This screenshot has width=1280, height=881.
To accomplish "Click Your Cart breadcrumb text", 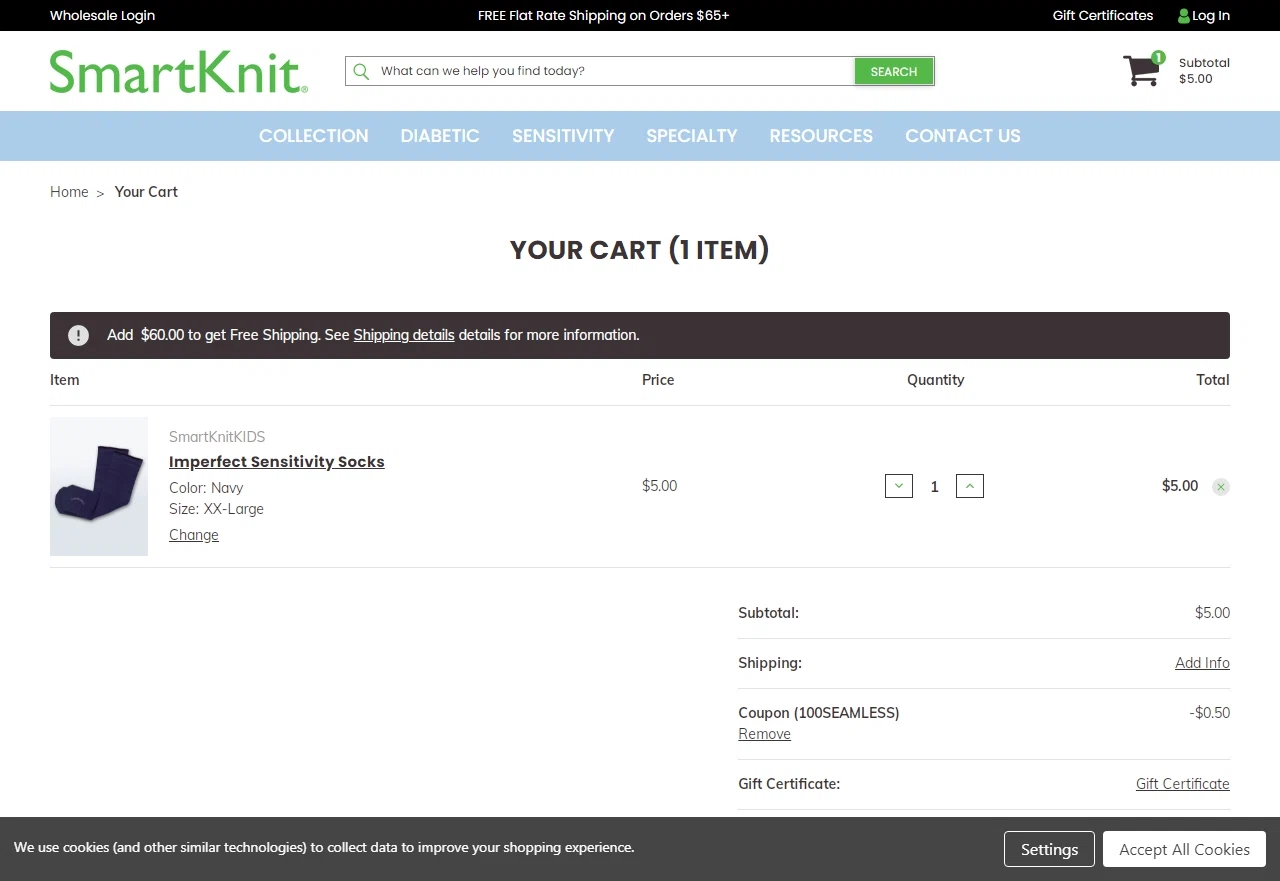I will (x=146, y=192).
